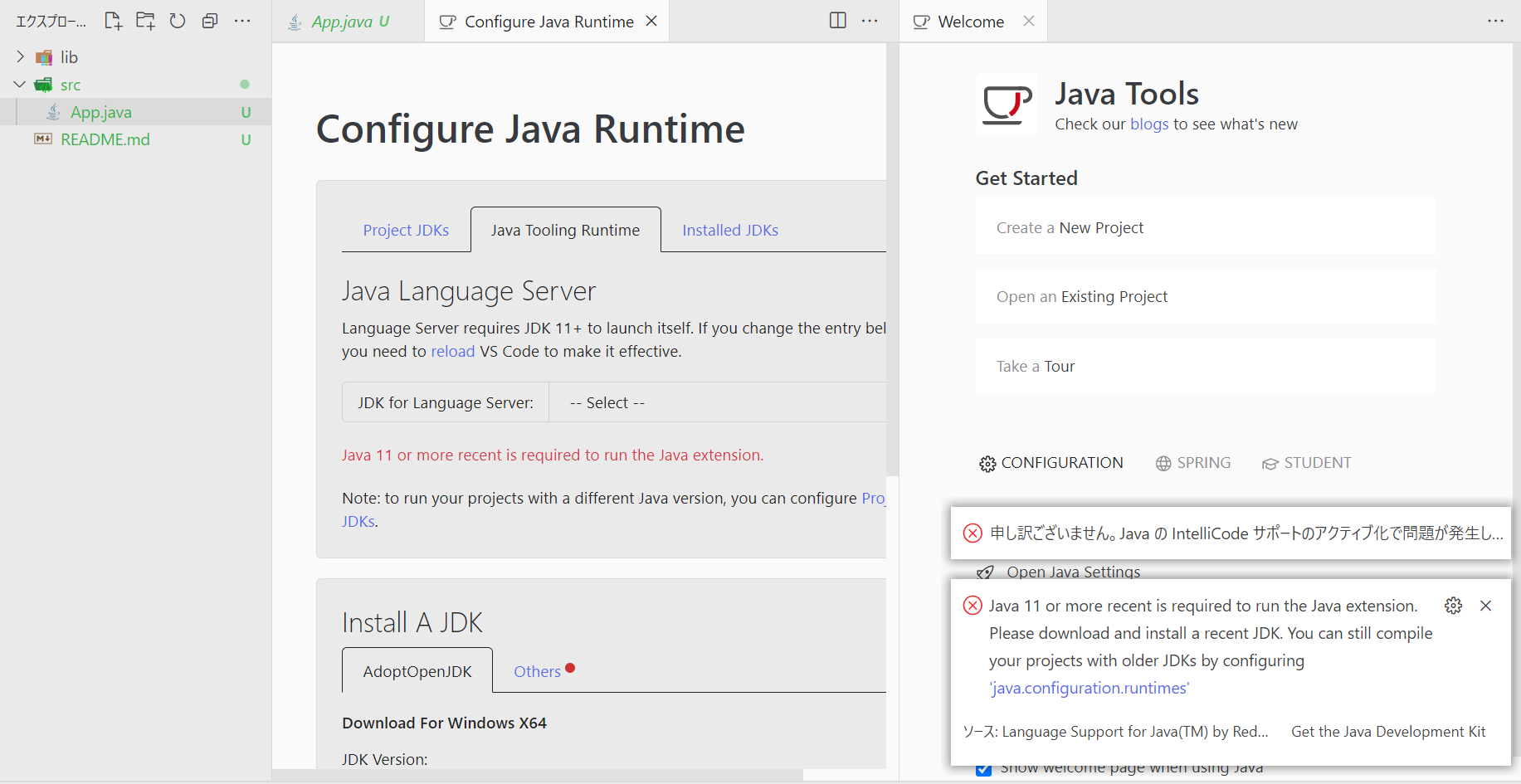Select the Java Tooling Runtime tab
This screenshot has width=1521, height=784.
[565, 230]
